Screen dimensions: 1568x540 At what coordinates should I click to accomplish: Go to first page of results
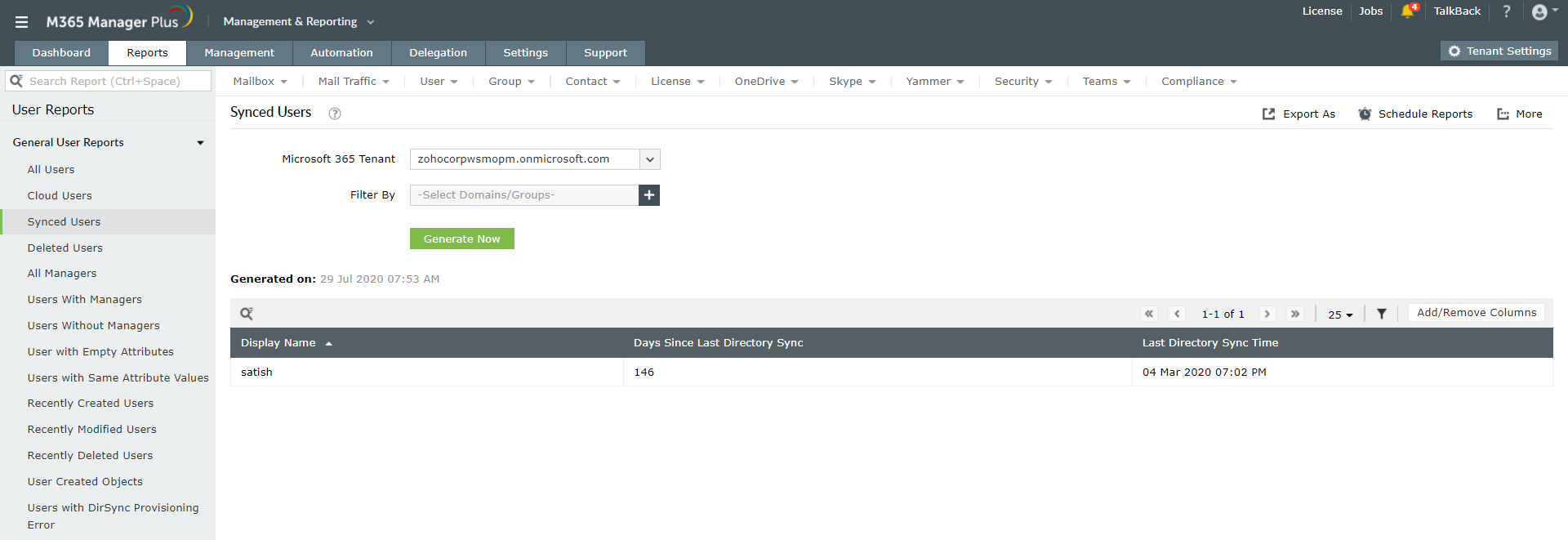(x=1149, y=314)
